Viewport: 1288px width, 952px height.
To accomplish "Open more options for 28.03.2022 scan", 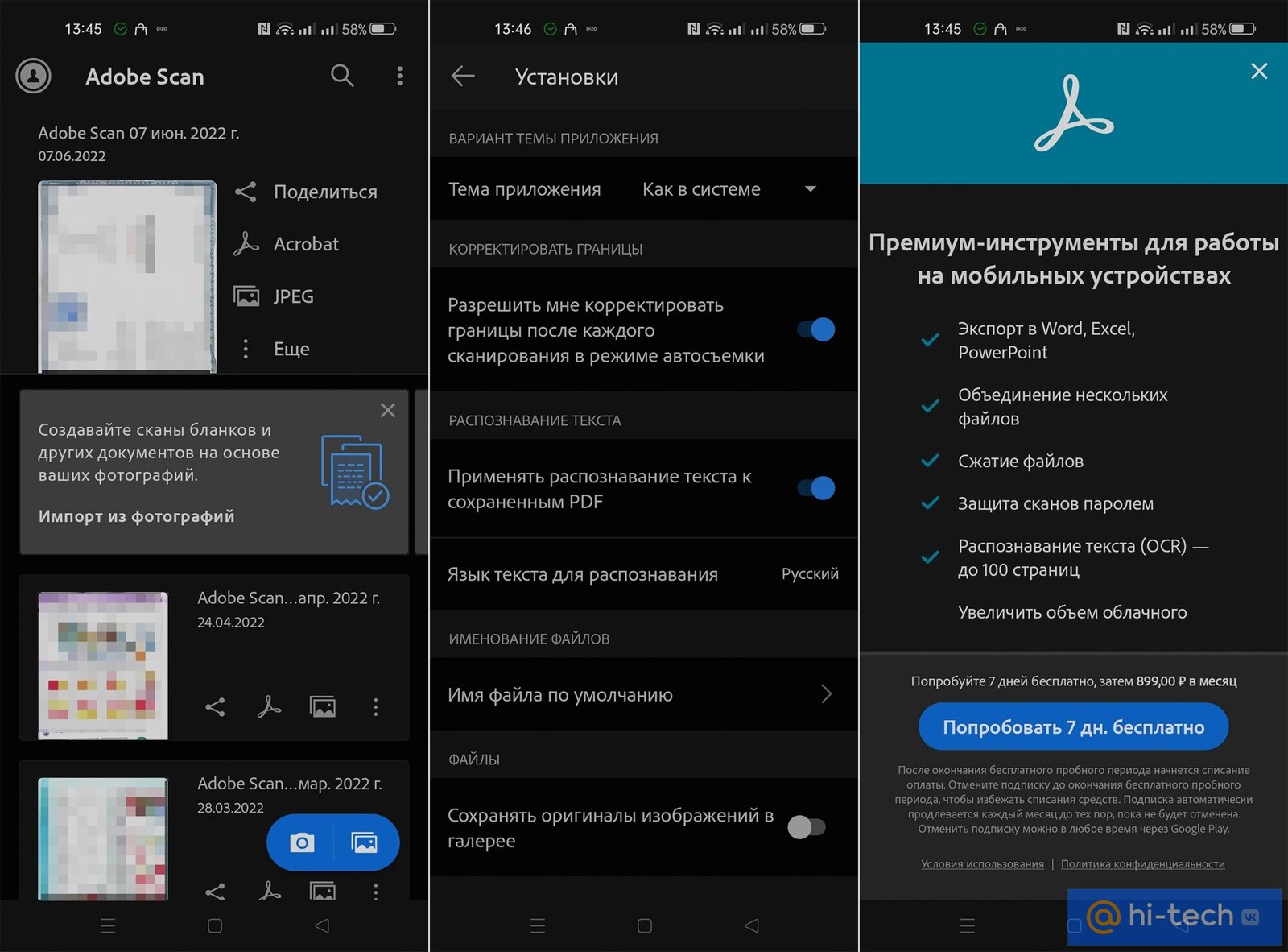I will tap(375, 891).
